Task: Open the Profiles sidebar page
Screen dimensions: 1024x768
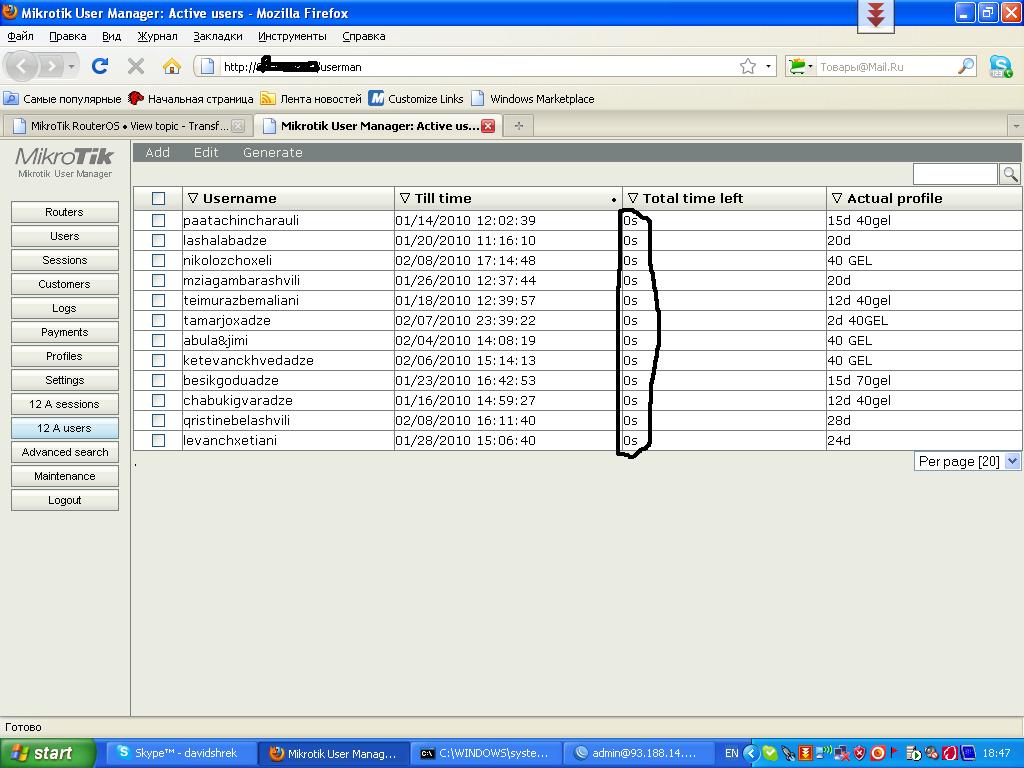Action: click(x=65, y=356)
